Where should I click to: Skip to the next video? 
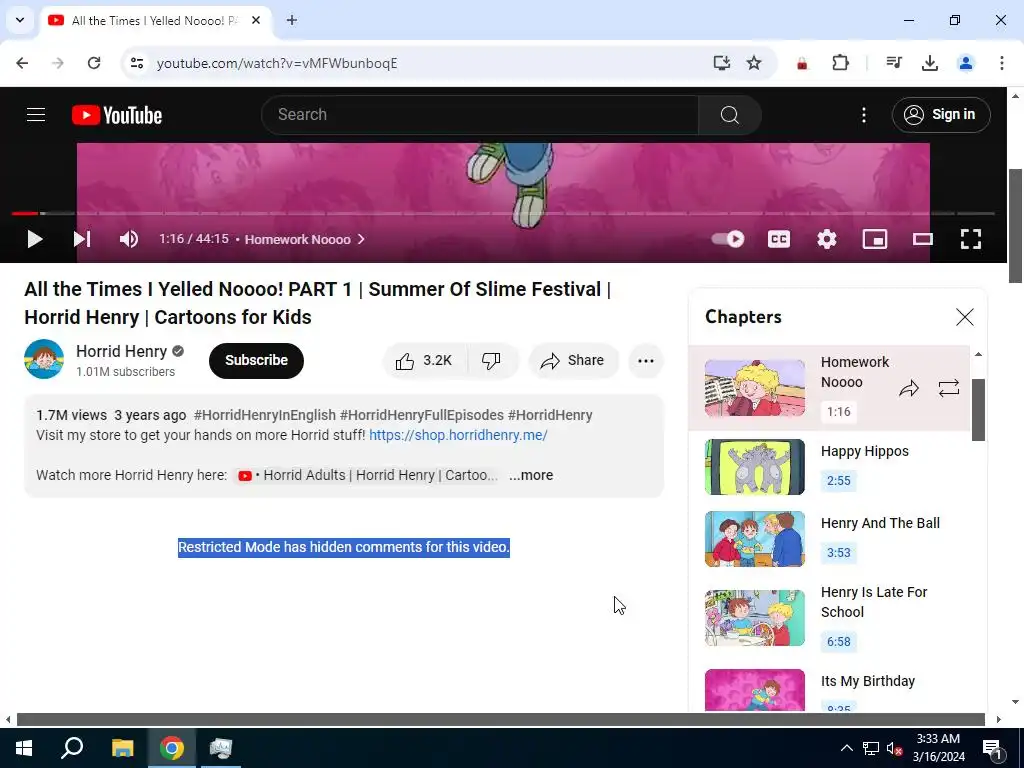coord(82,239)
